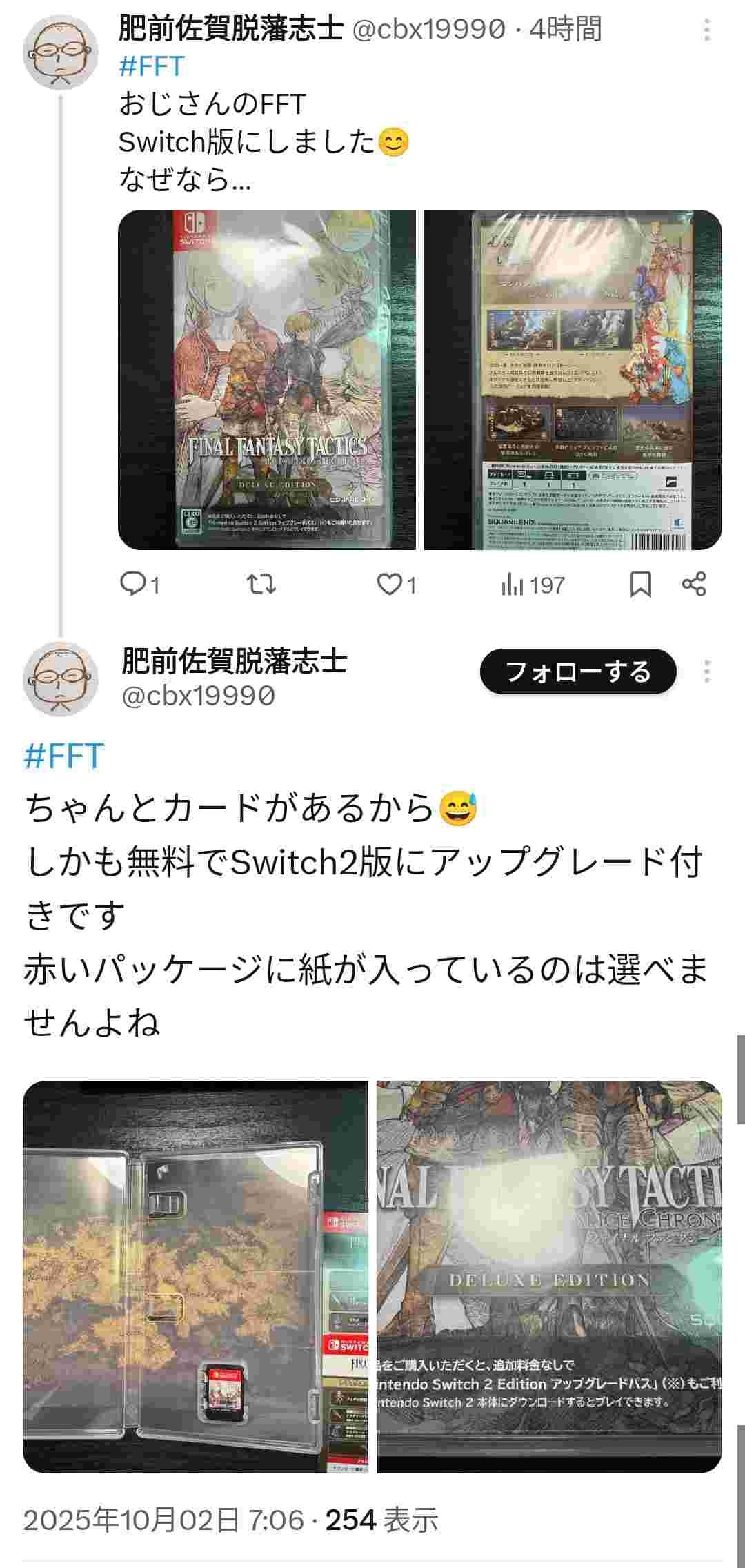Bookmark the first tweet
The height and width of the screenshot is (1568, 745).
tap(641, 585)
